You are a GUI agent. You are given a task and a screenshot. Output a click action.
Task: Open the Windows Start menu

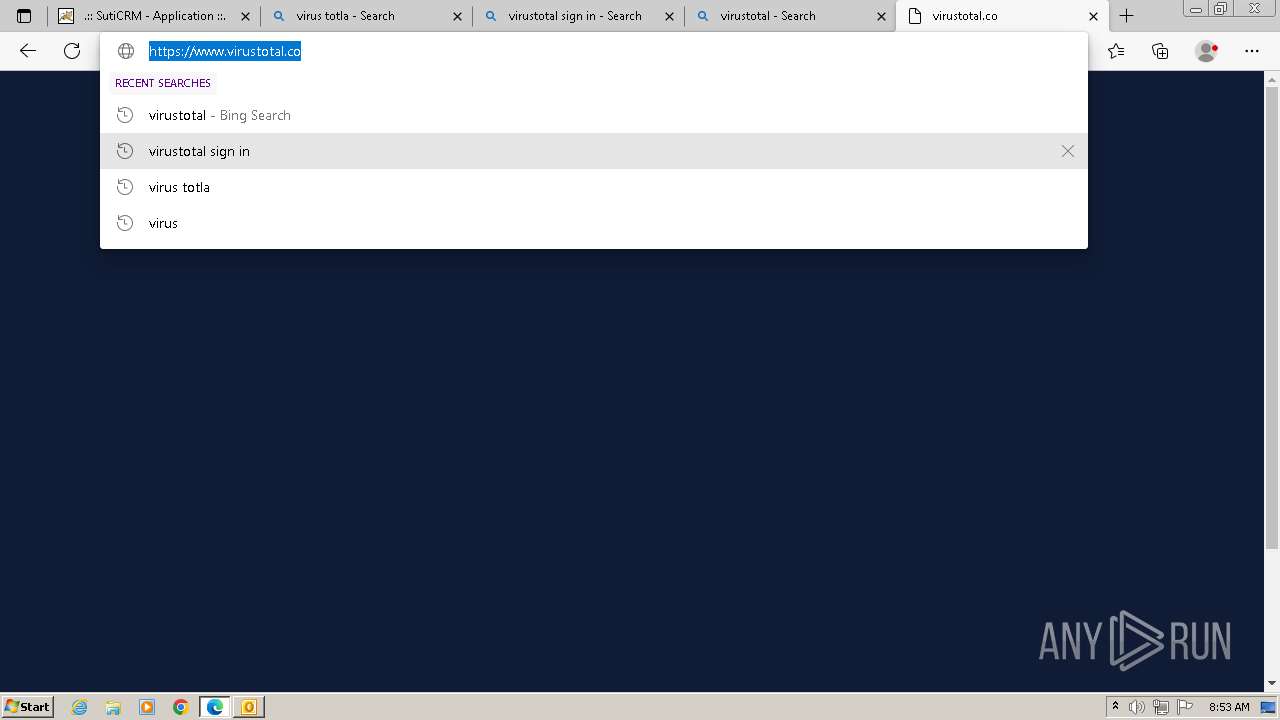point(27,706)
